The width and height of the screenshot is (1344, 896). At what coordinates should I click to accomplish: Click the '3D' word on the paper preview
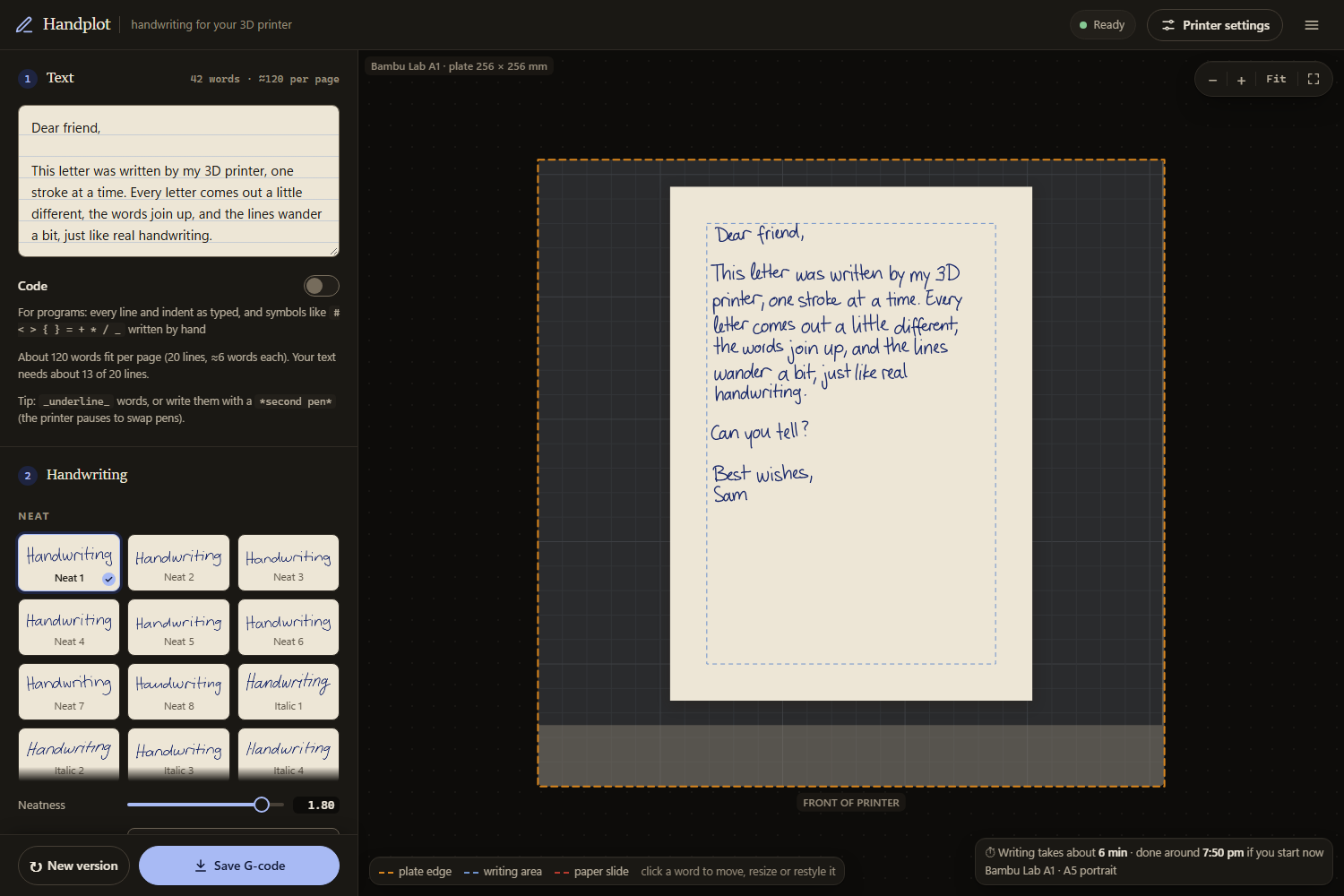click(x=947, y=273)
